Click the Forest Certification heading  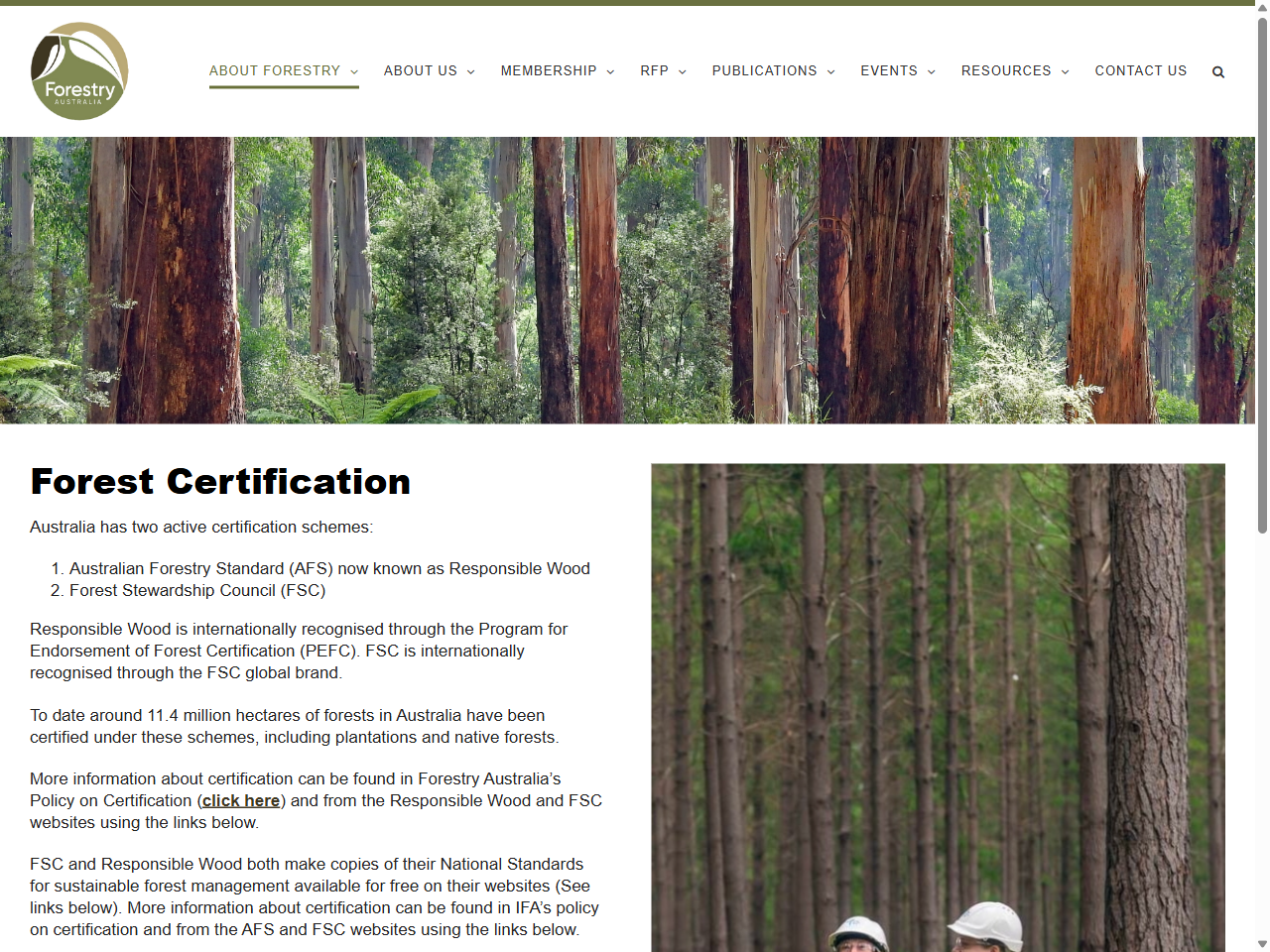pyautogui.click(x=220, y=482)
